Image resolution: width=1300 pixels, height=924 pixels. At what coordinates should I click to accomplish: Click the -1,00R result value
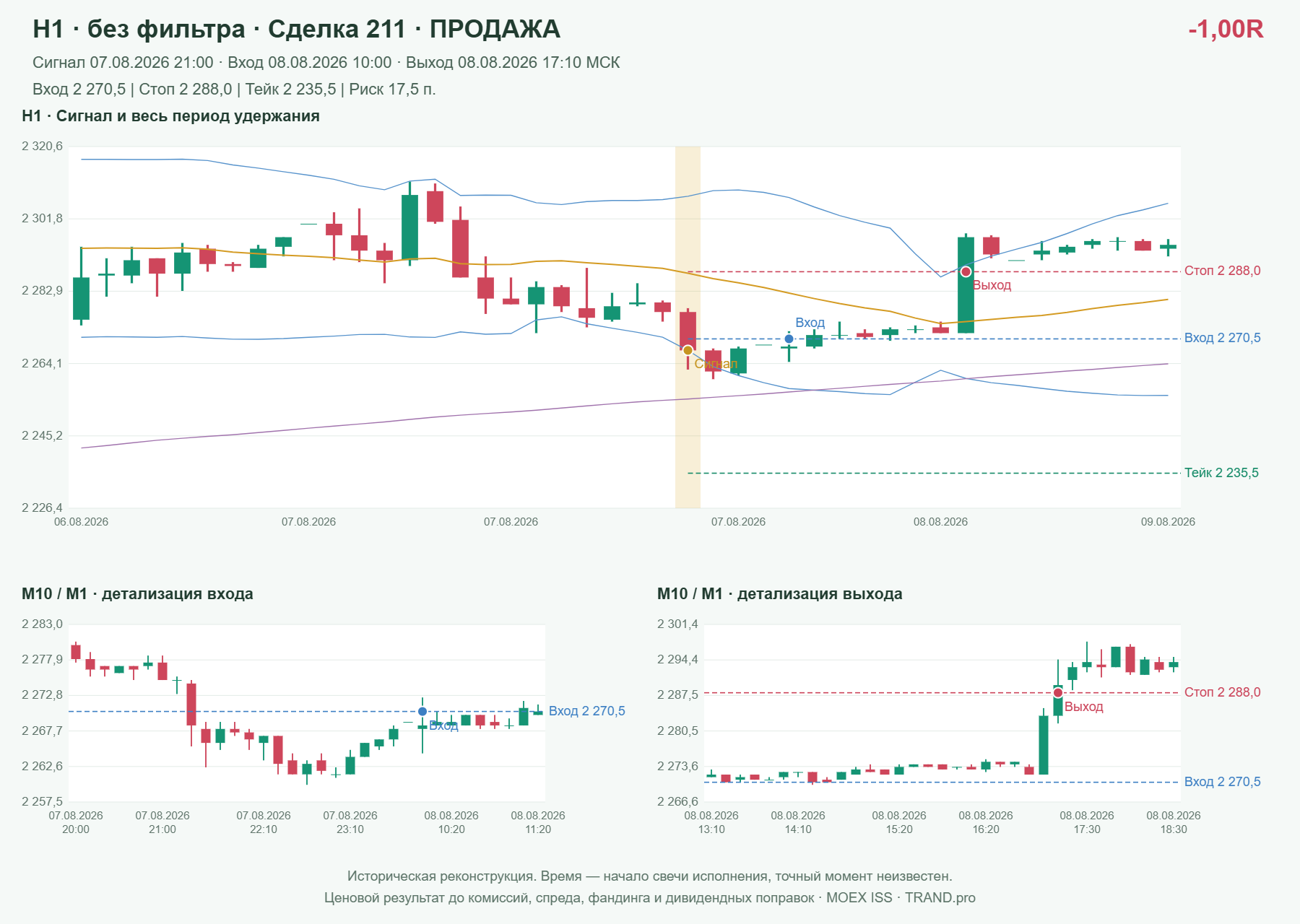tap(1226, 29)
